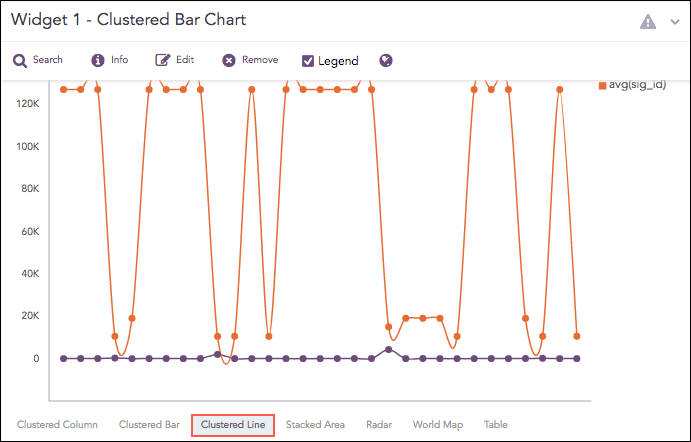Switch to Table view
Screen dimensions: 691x442
[x=496, y=425]
